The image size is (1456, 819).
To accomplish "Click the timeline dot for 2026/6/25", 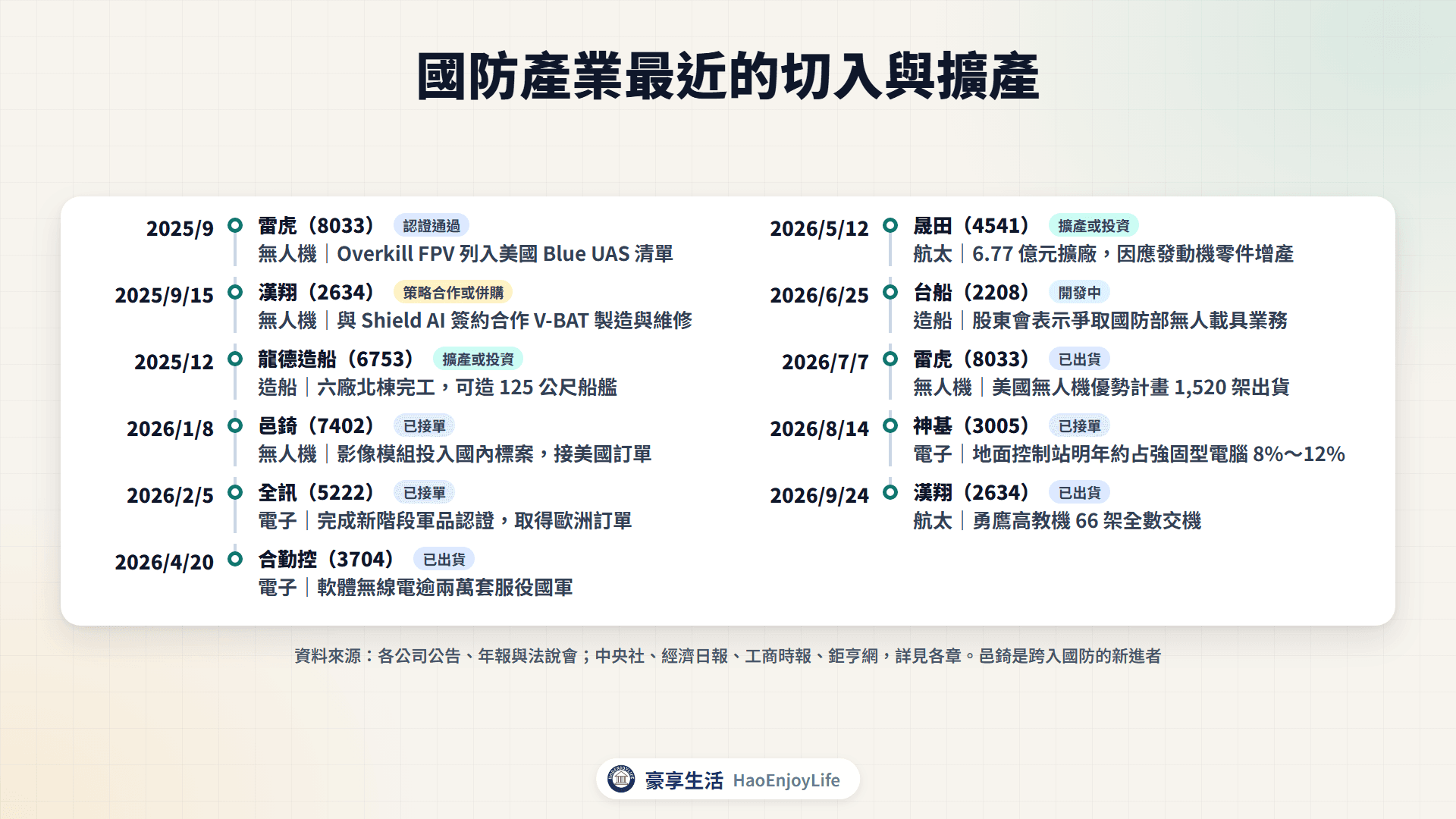I will pyautogui.click(x=890, y=292).
